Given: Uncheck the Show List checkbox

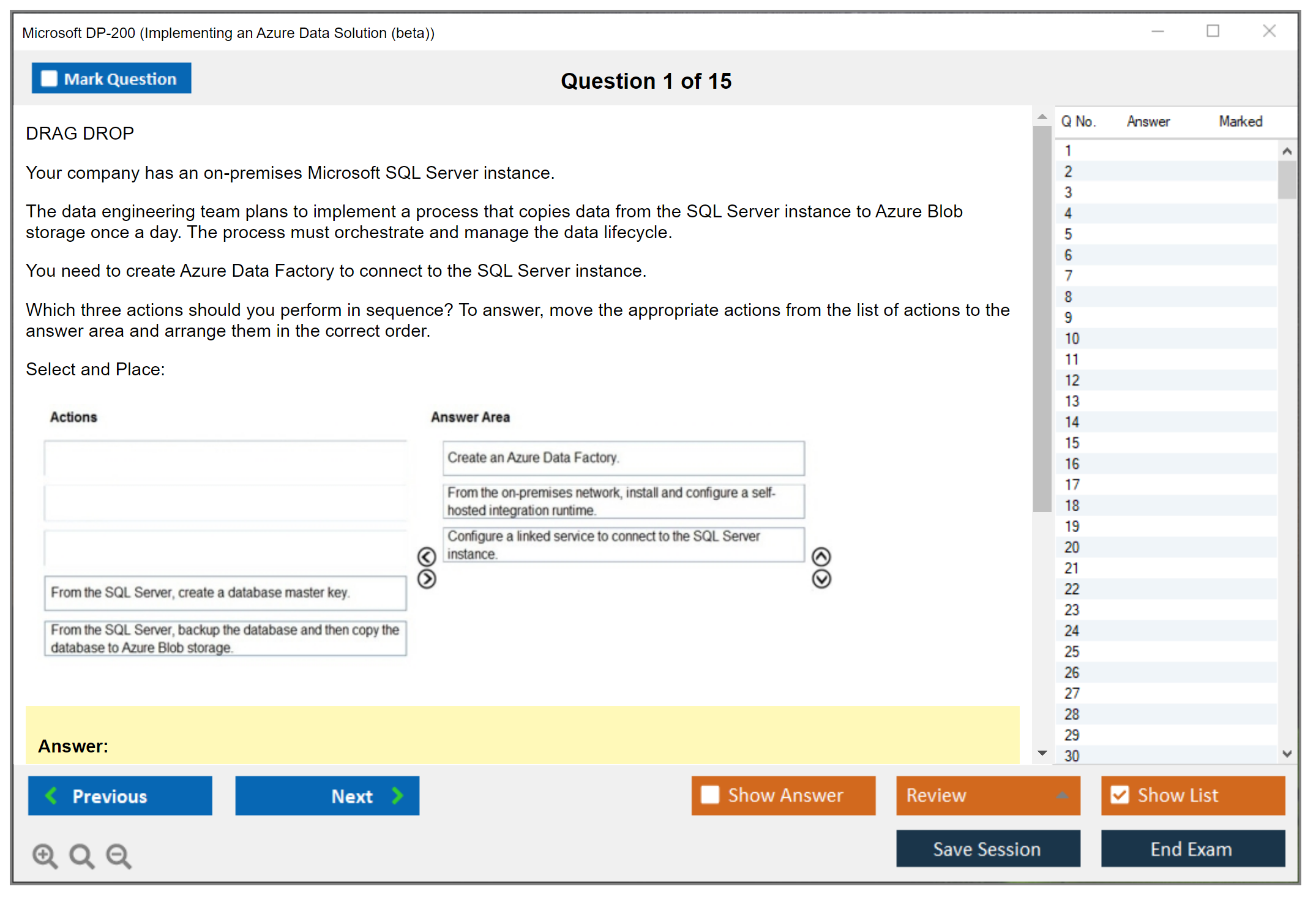Looking at the screenshot, I should pos(1120,795).
